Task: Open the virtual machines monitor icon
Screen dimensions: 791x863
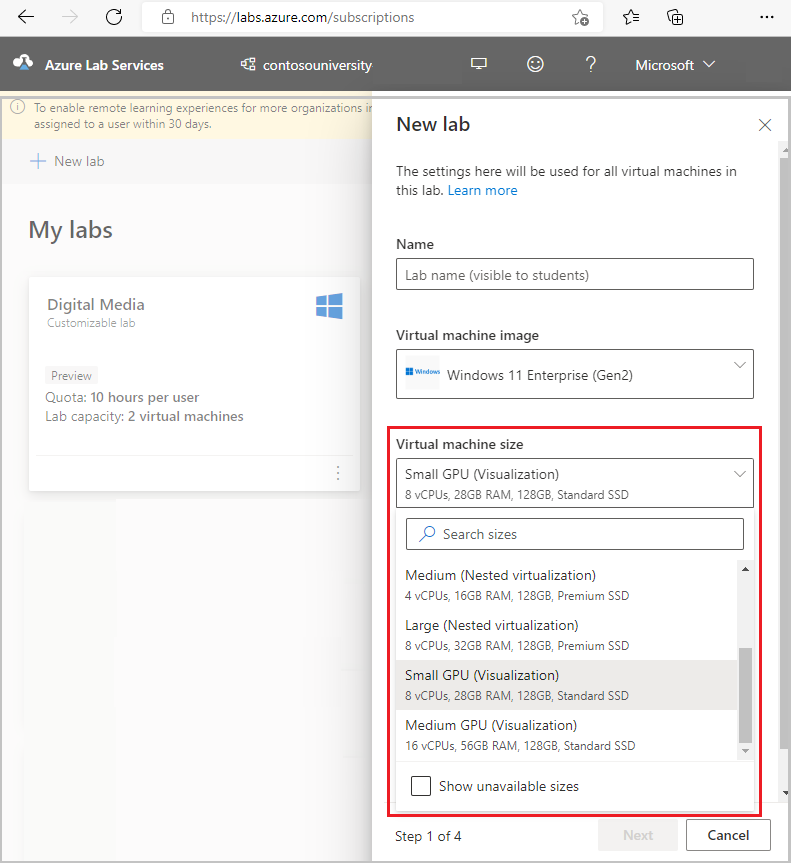Action: coord(479,64)
